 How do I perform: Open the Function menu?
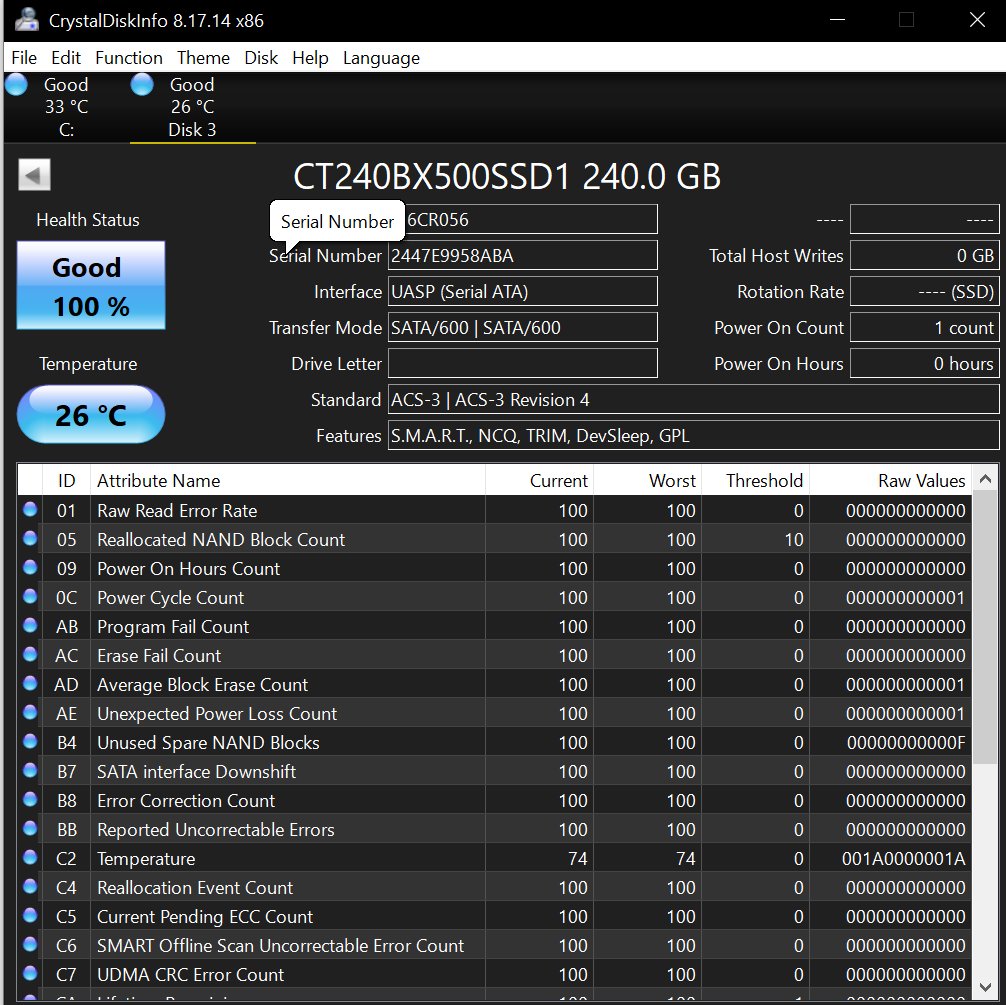point(129,58)
